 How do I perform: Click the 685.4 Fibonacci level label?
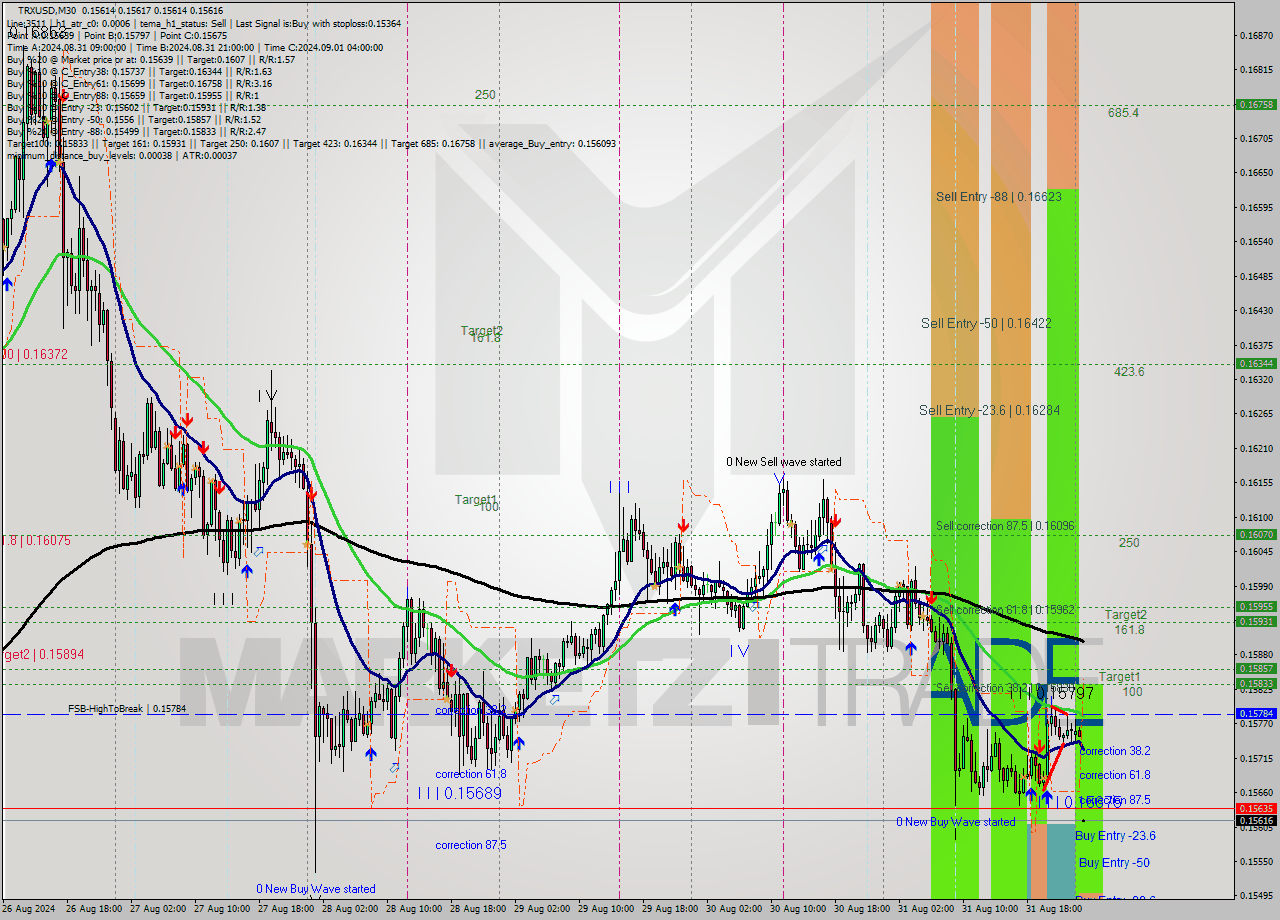(x=1123, y=113)
